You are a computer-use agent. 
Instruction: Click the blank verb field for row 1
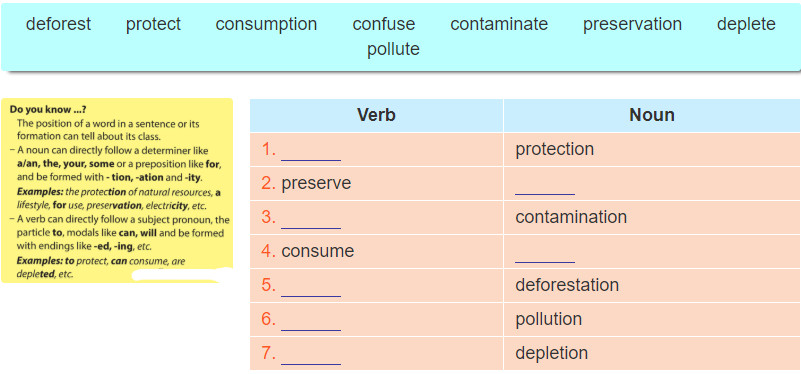(311, 151)
